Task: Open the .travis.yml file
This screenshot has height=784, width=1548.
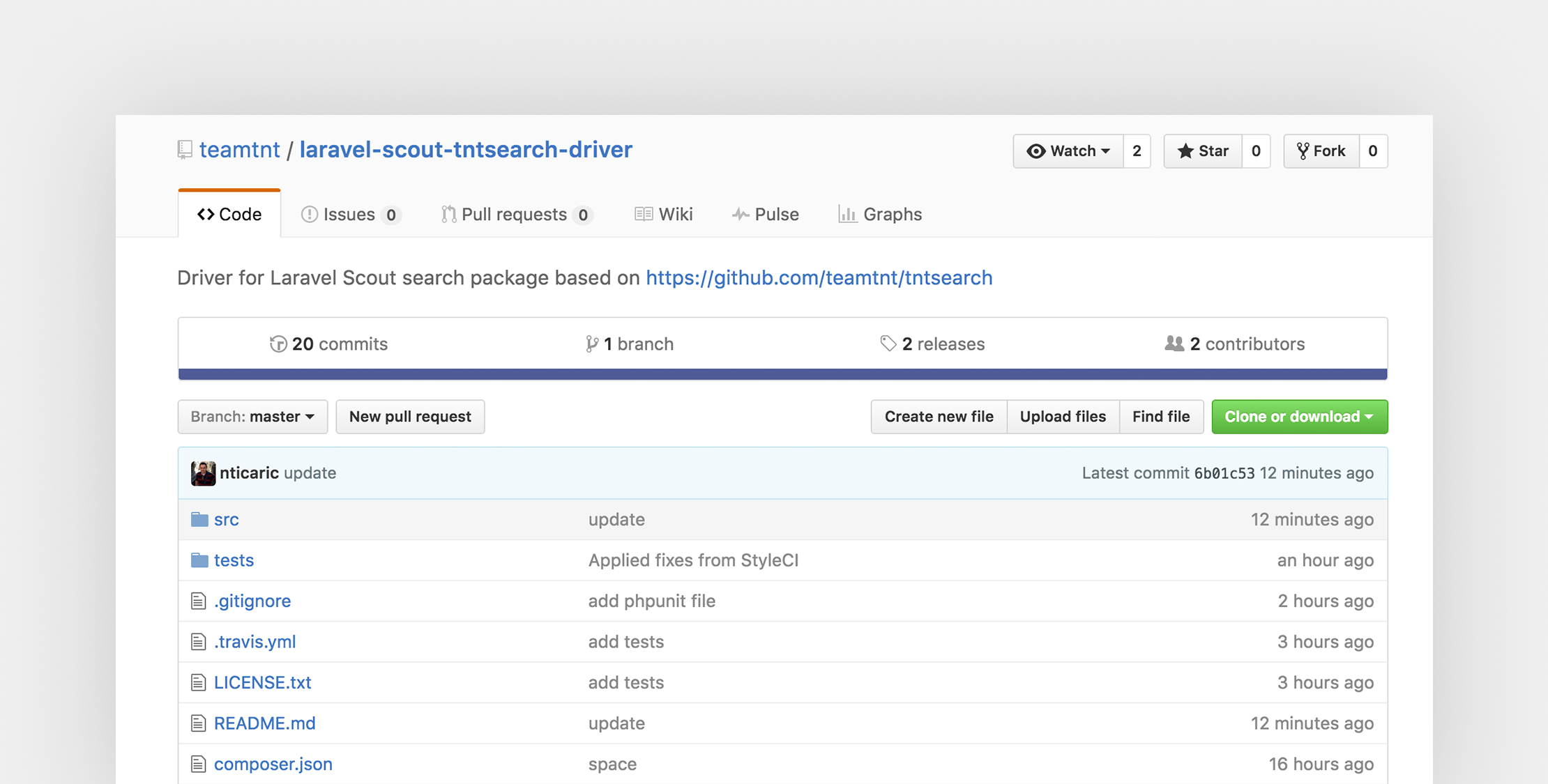Action: [x=255, y=642]
